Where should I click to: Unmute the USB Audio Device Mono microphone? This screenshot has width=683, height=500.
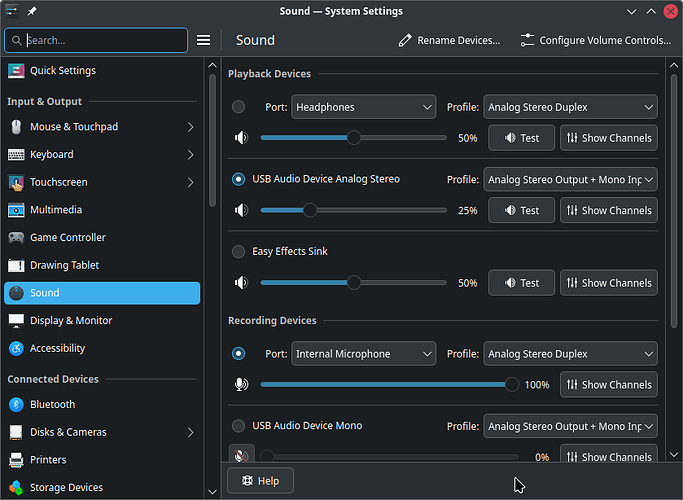[241, 456]
